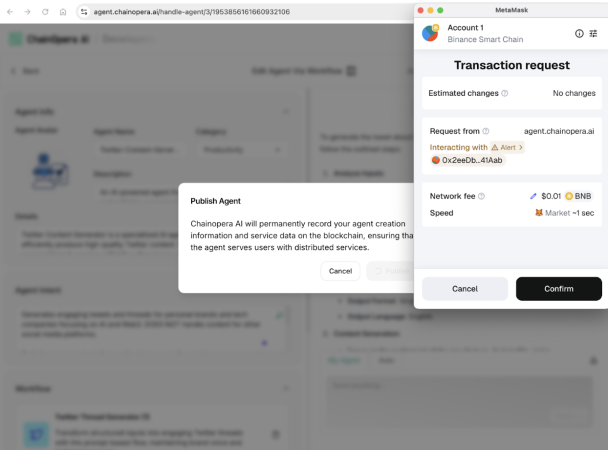
Task: Cancel the Publish Agent dialog
Action: tap(340, 271)
